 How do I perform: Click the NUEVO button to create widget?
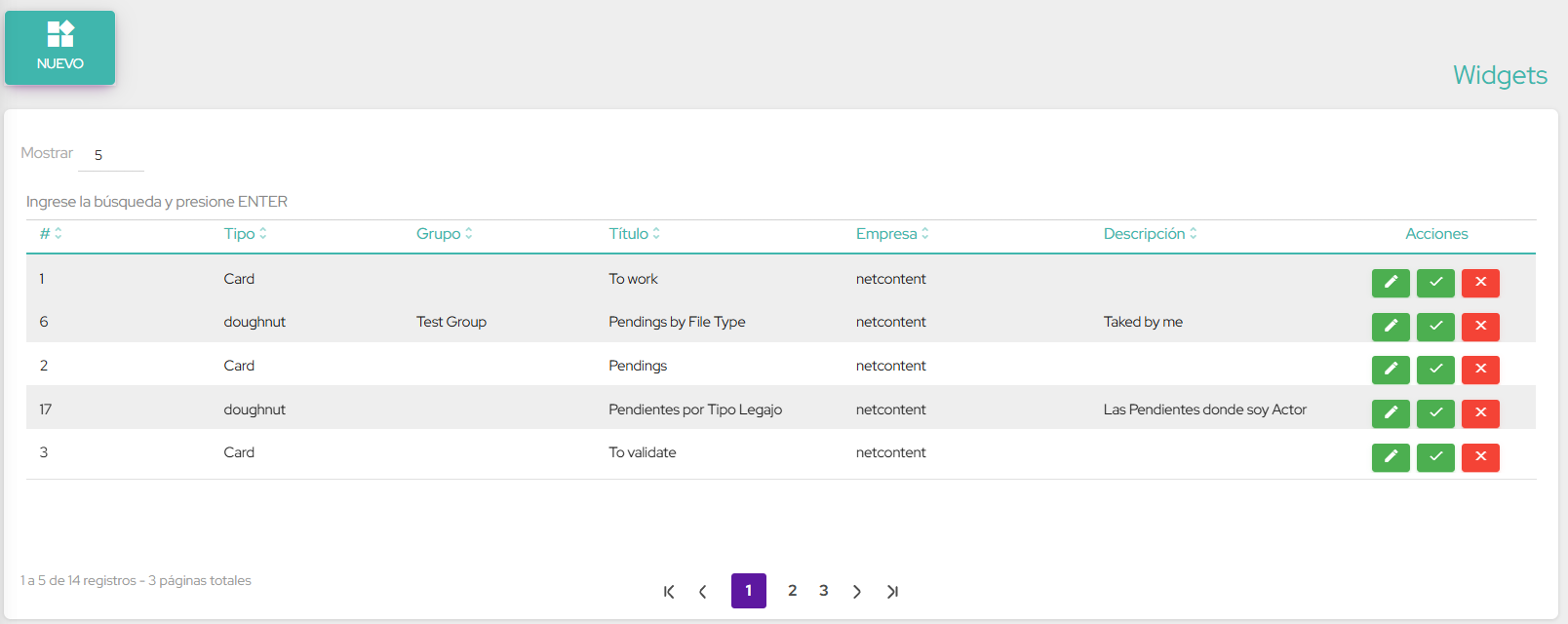[59, 48]
